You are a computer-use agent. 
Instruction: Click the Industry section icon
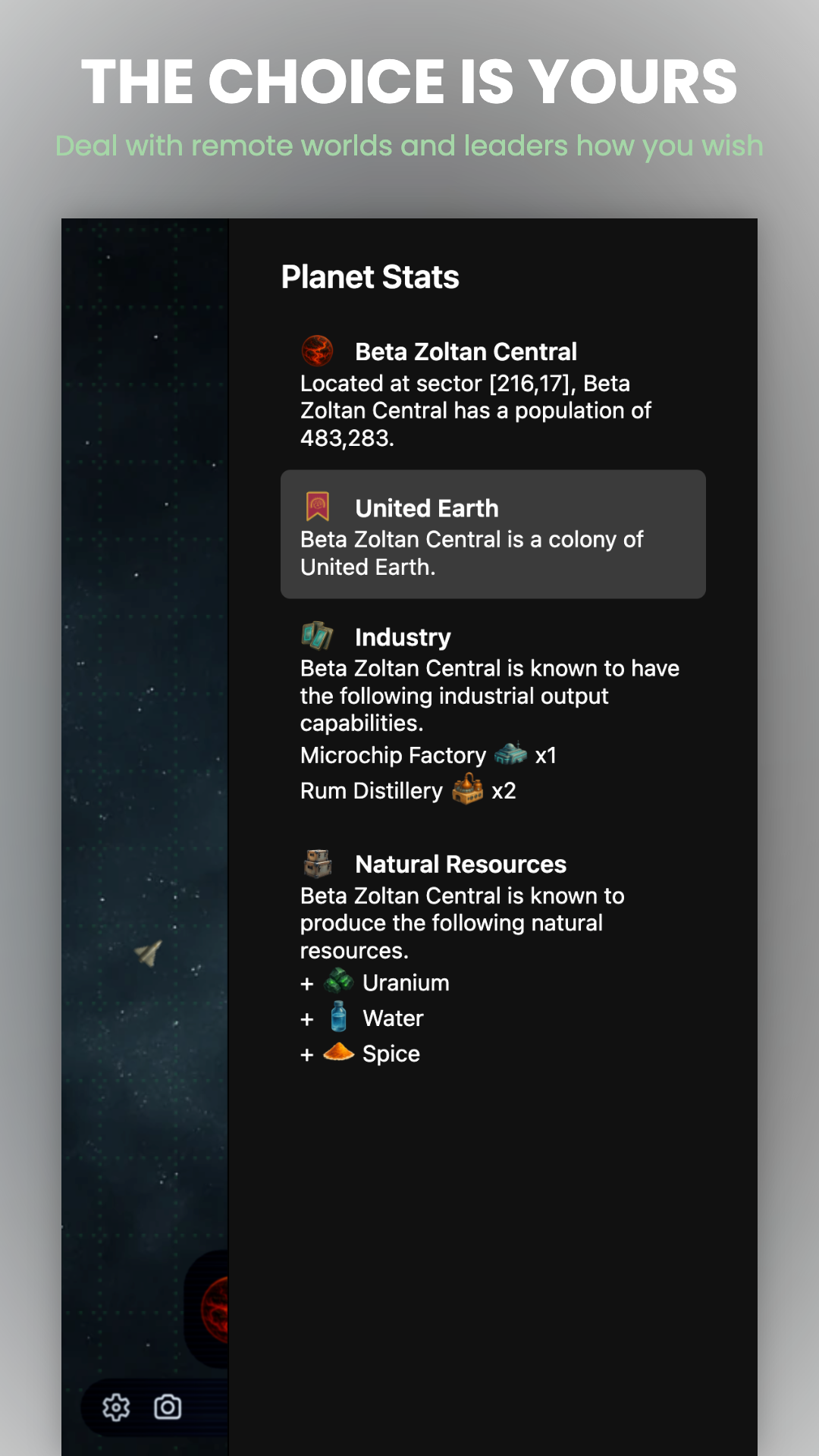point(317,636)
